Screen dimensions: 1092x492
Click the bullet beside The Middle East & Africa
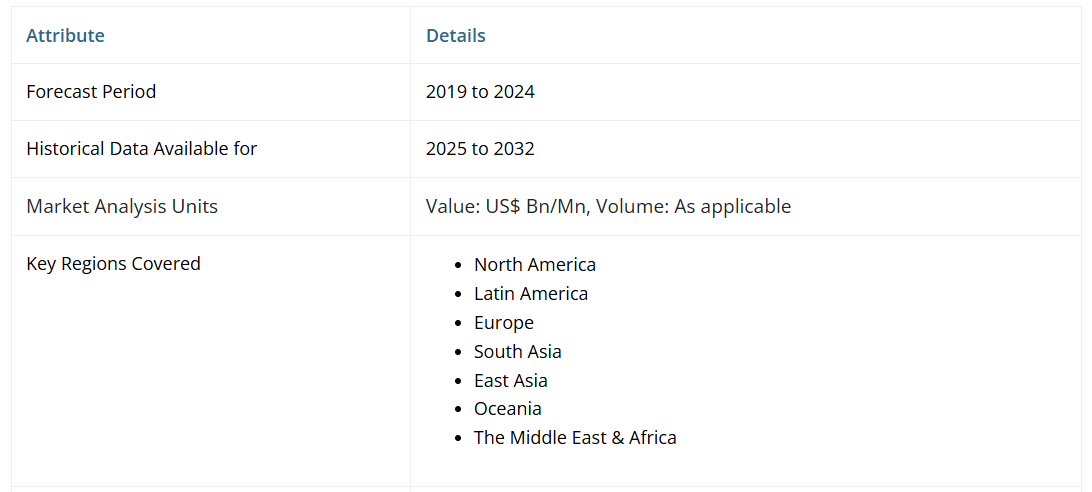pyautogui.click(x=458, y=438)
